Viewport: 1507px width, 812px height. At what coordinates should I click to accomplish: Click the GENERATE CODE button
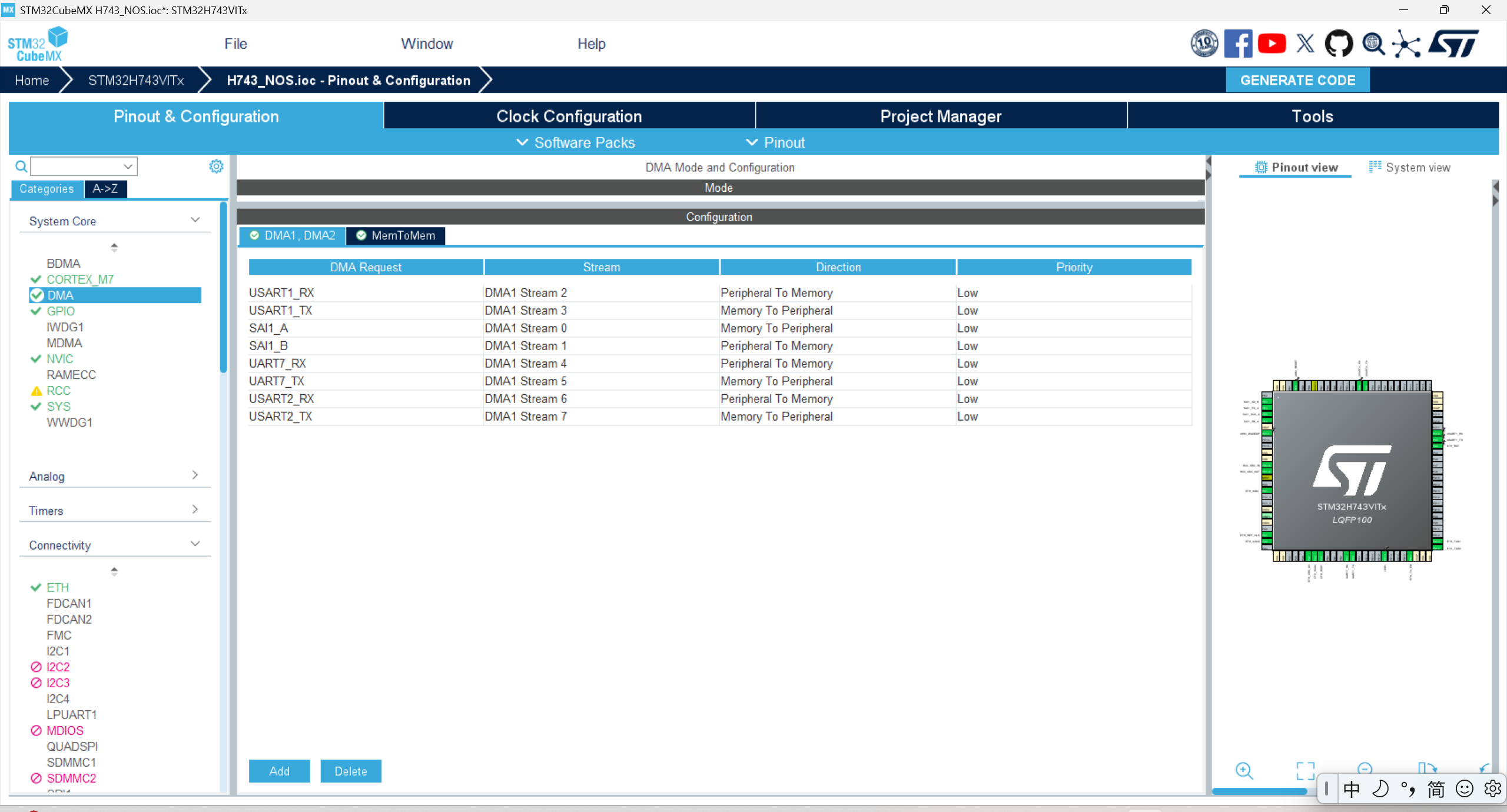(1297, 80)
